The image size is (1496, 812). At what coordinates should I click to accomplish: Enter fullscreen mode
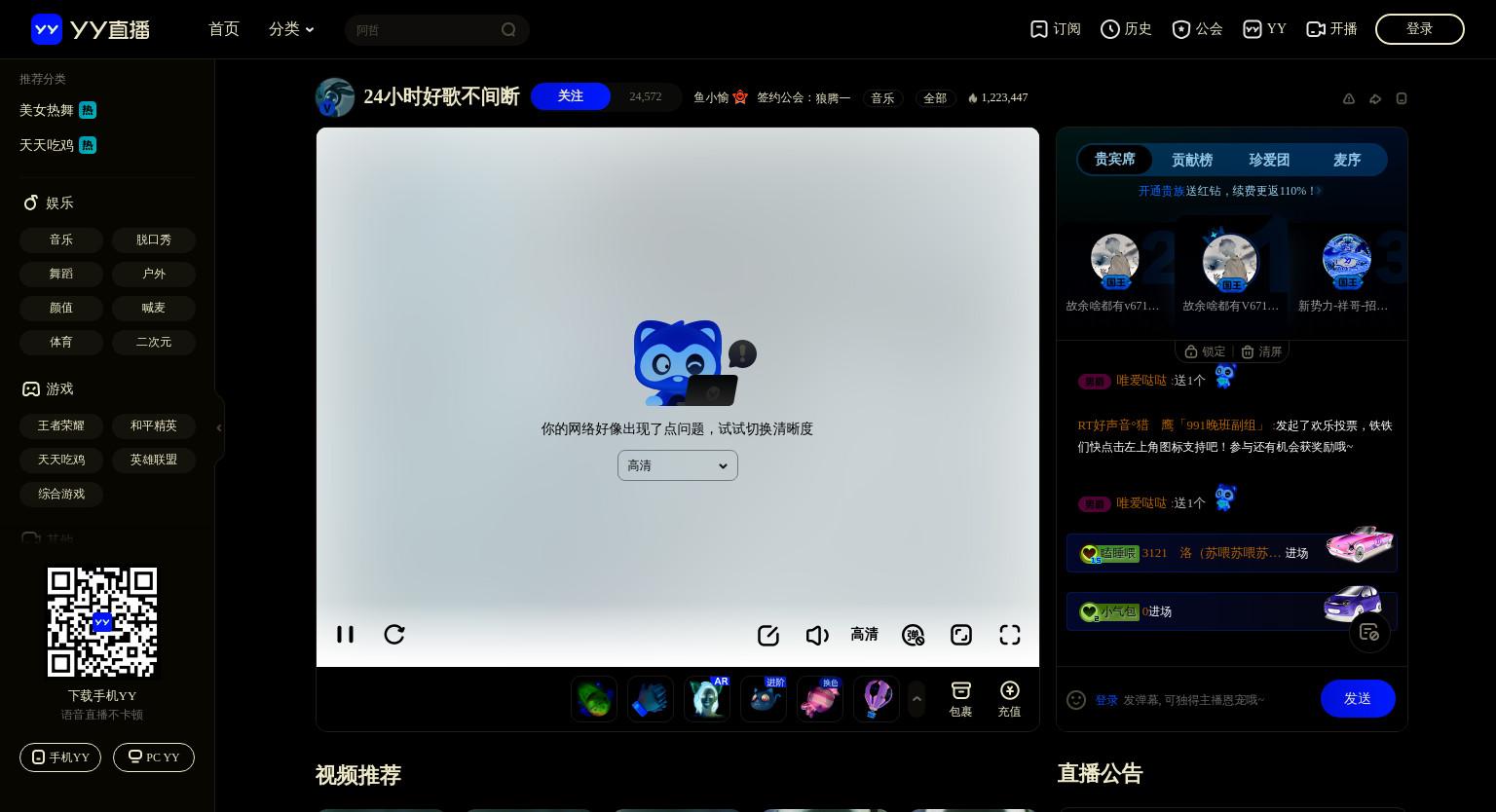[x=1010, y=636]
